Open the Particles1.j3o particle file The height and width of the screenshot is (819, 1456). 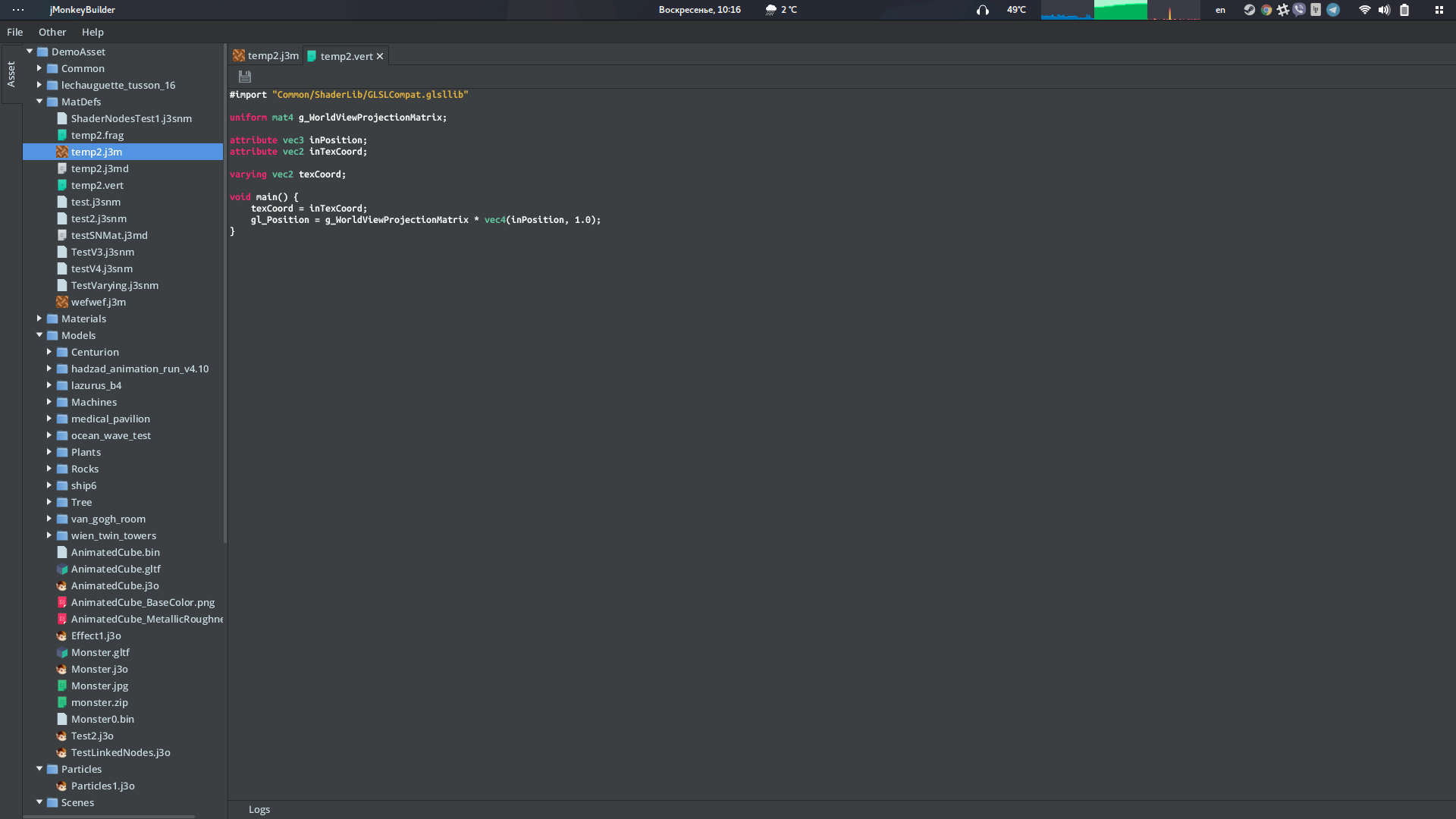(x=103, y=786)
